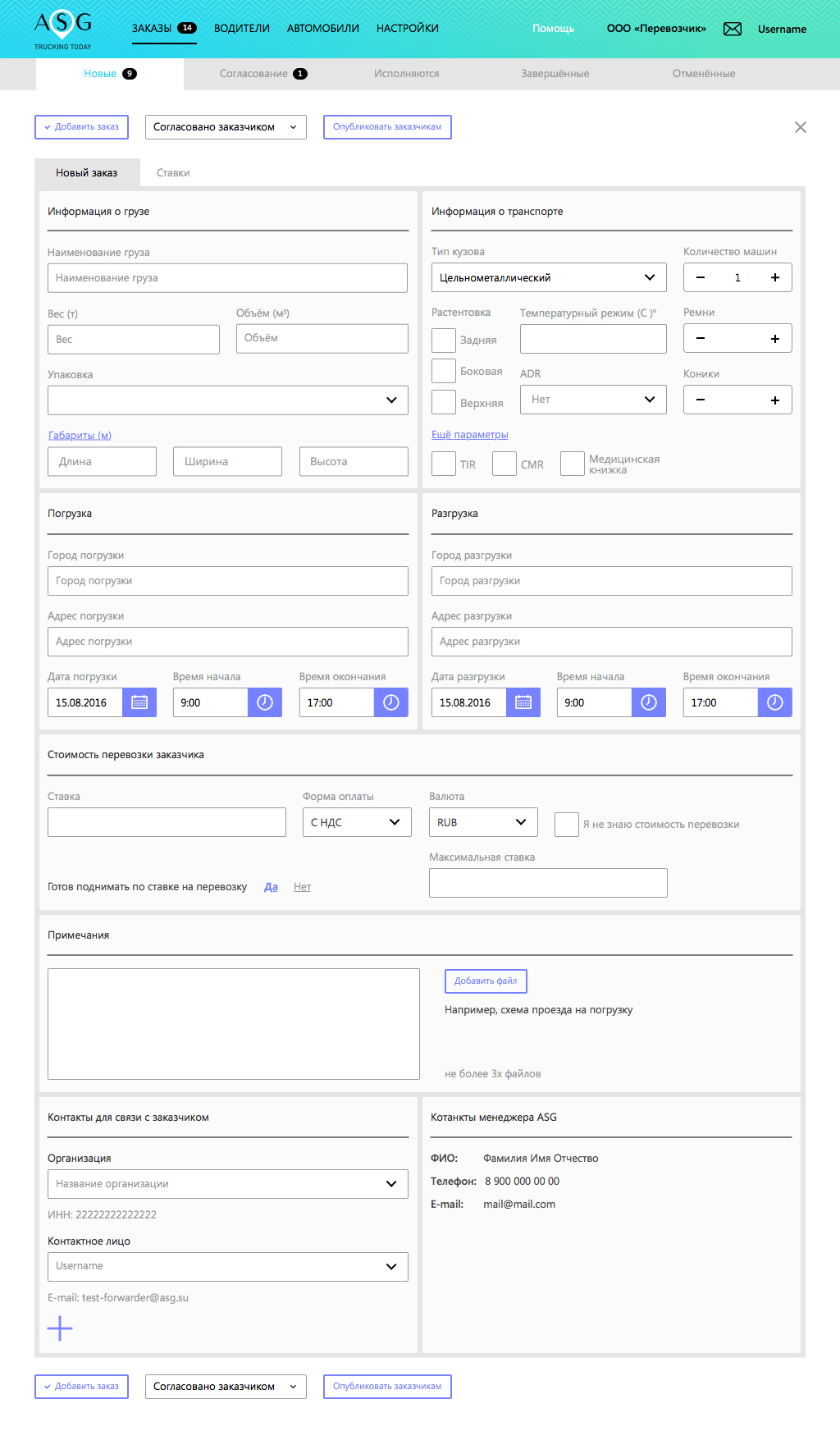
Task: Increase Коники count
Action: click(775, 400)
